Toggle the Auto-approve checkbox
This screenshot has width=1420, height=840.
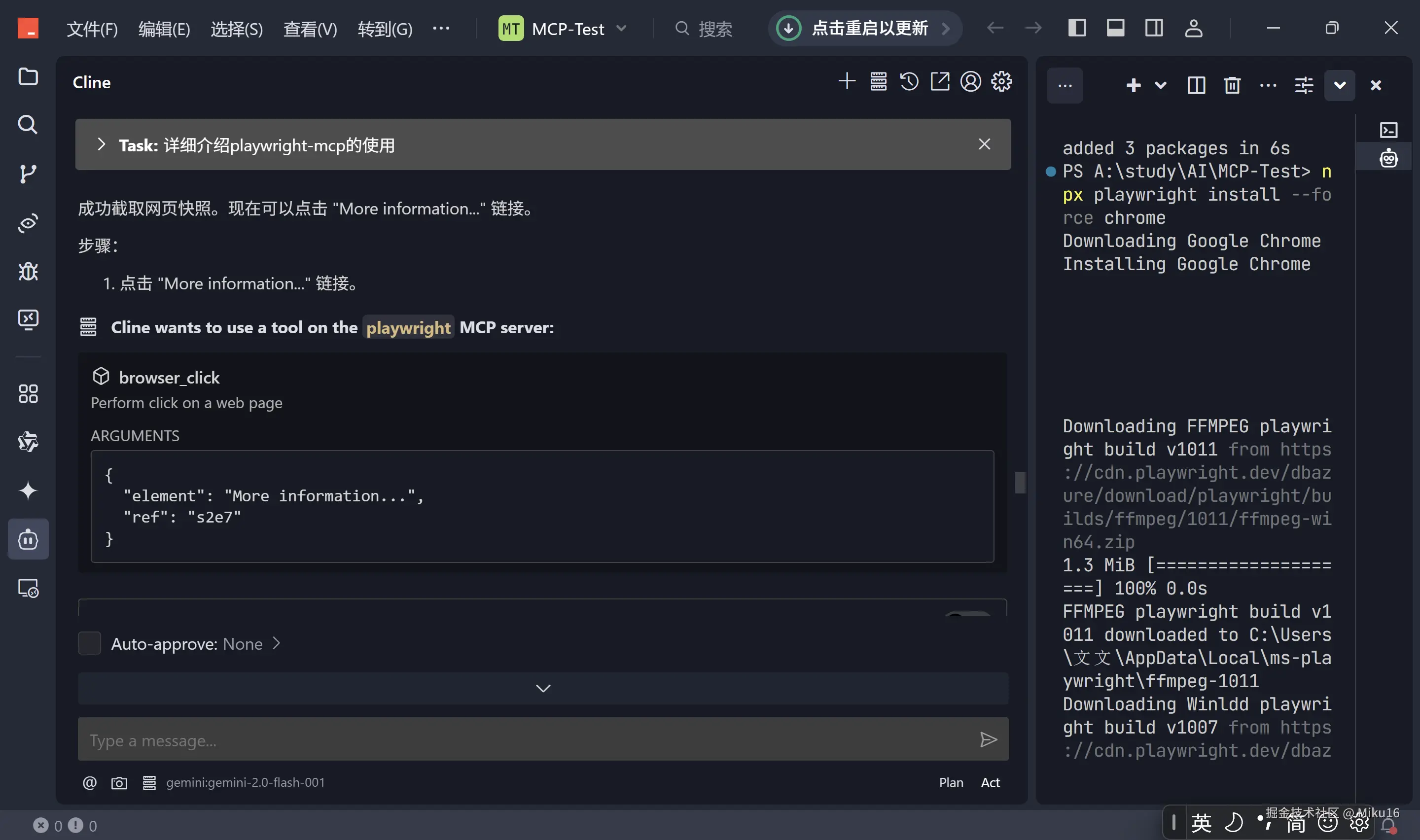[x=89, y=644]
